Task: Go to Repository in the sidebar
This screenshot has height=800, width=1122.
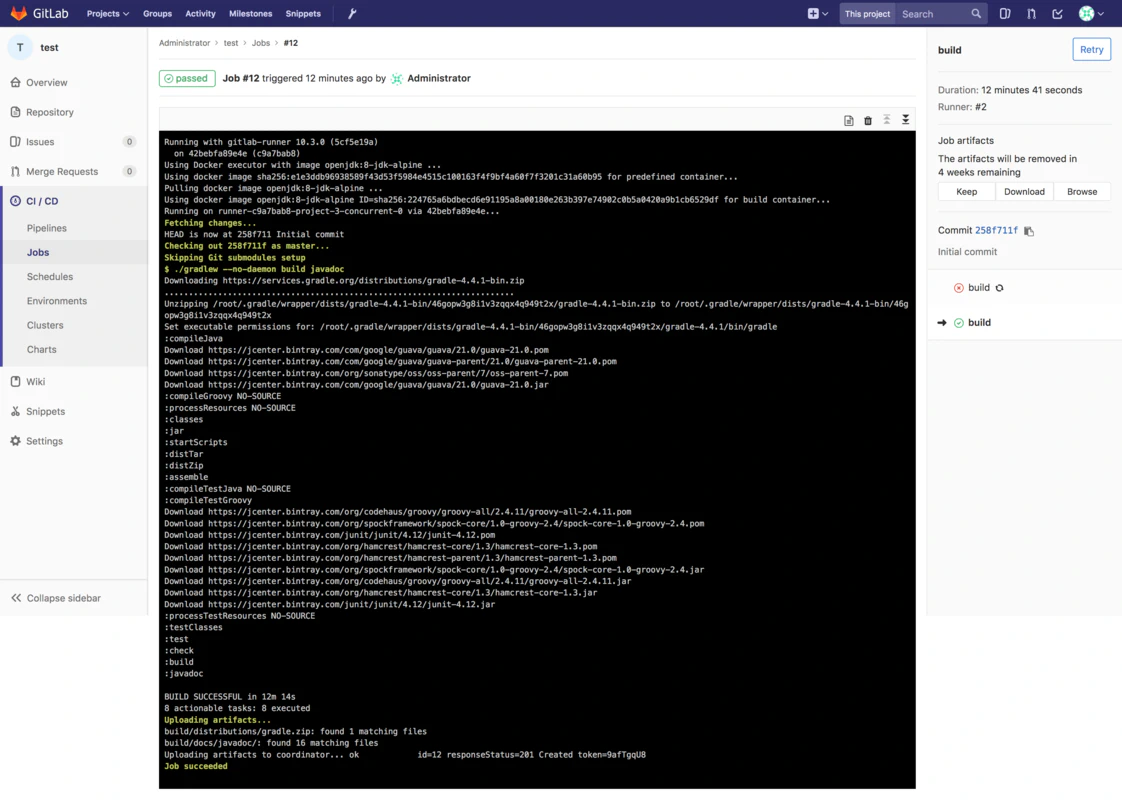Action: [x=50, y=112]
